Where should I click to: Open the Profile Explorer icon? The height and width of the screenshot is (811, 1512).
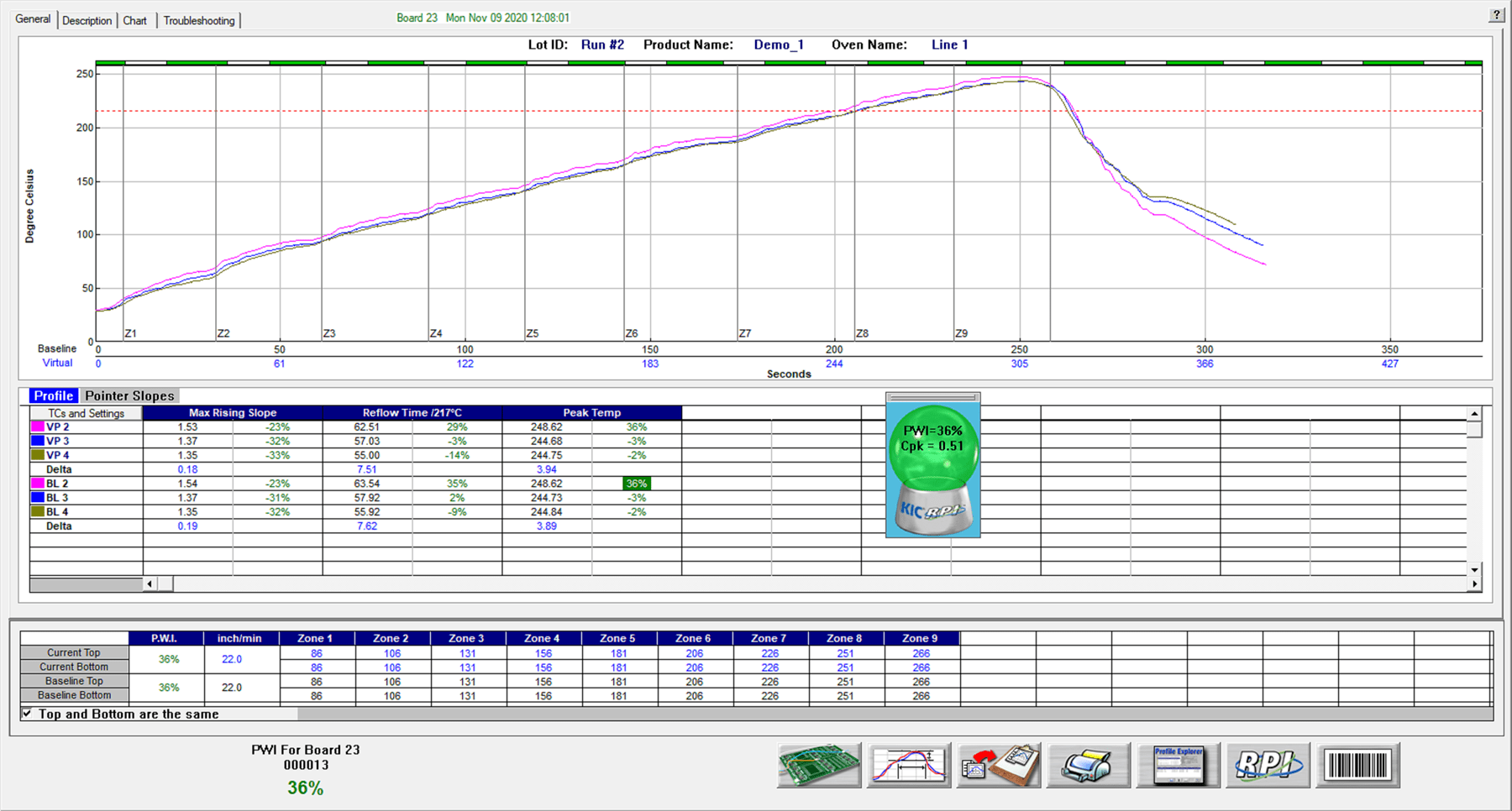click(1178, 765)
